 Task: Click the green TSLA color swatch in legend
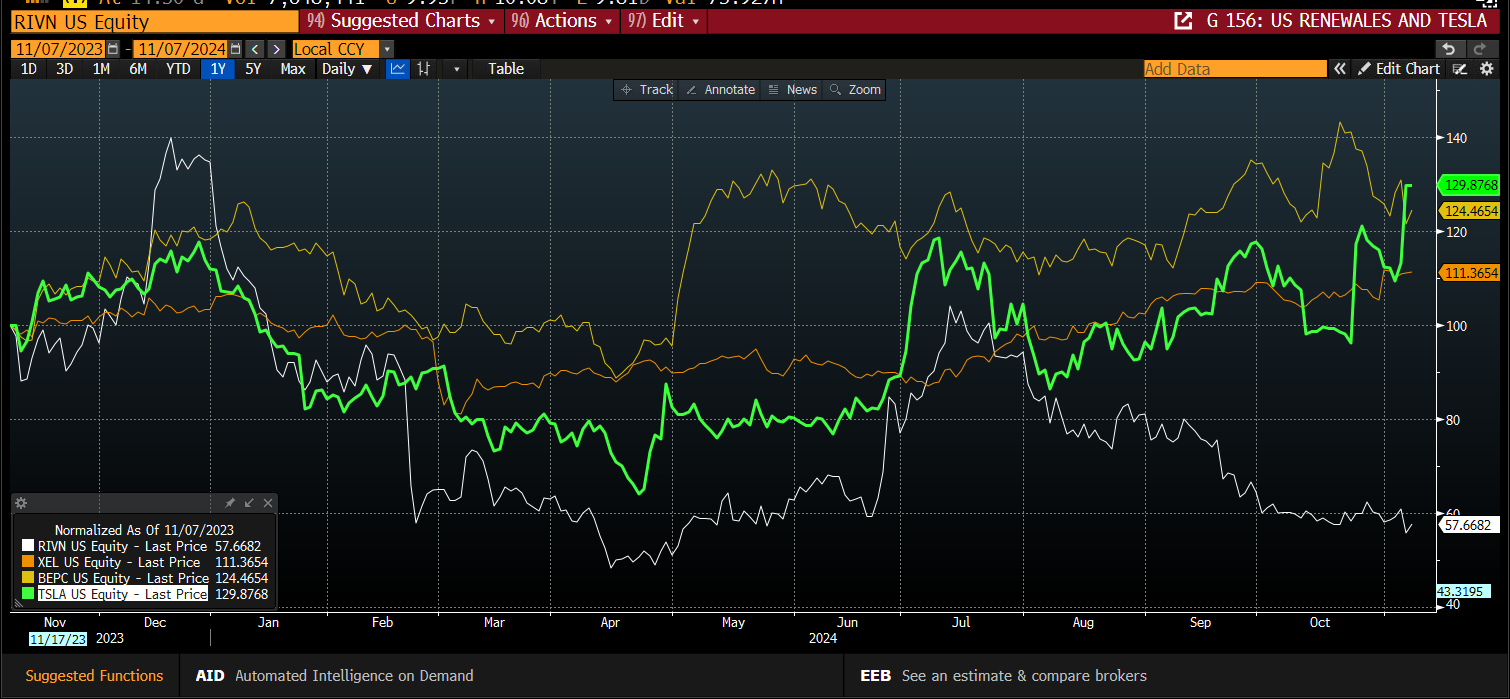(28, 594)
